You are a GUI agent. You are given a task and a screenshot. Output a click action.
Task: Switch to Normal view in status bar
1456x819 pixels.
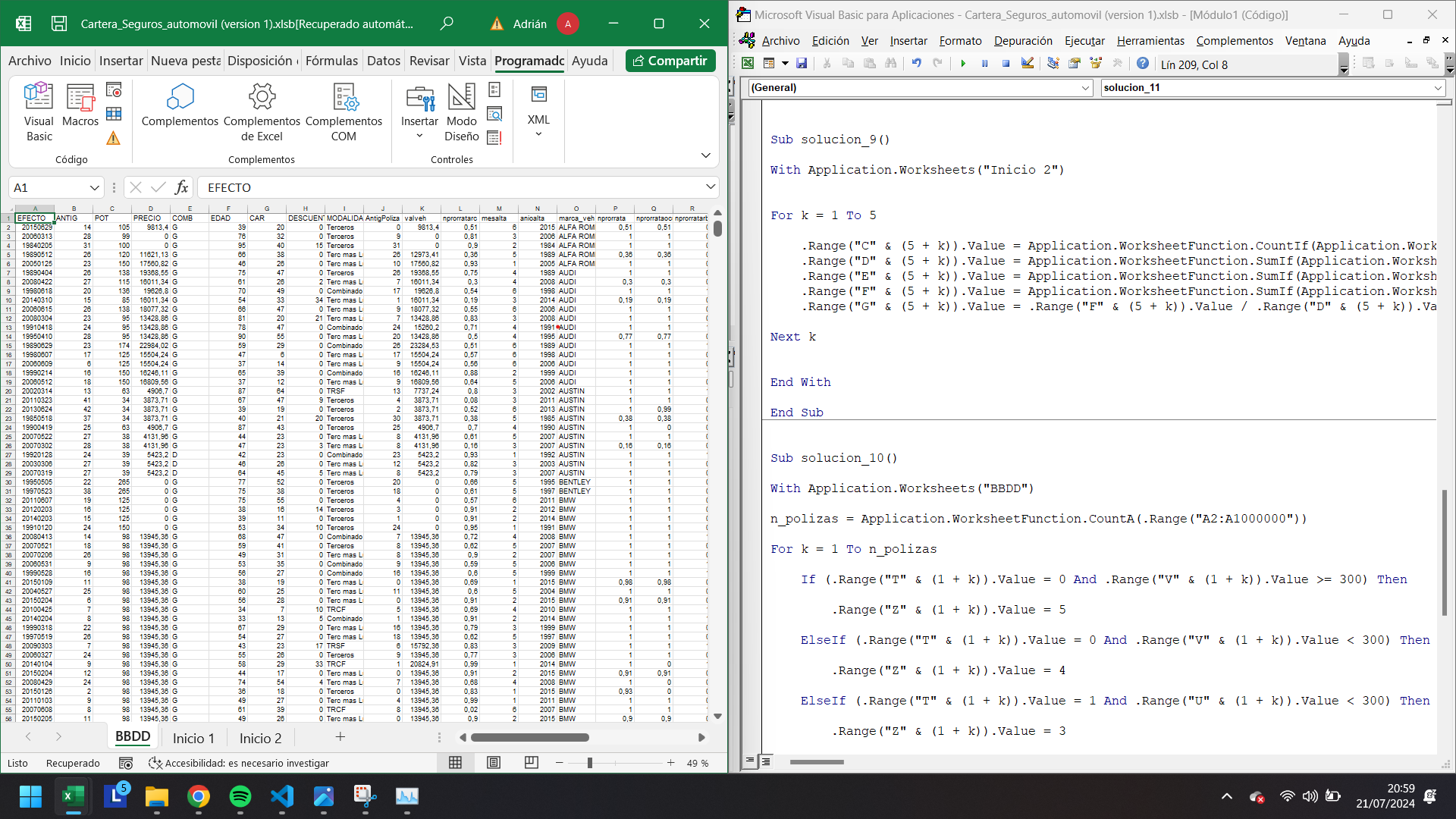[x=455, y=763]
